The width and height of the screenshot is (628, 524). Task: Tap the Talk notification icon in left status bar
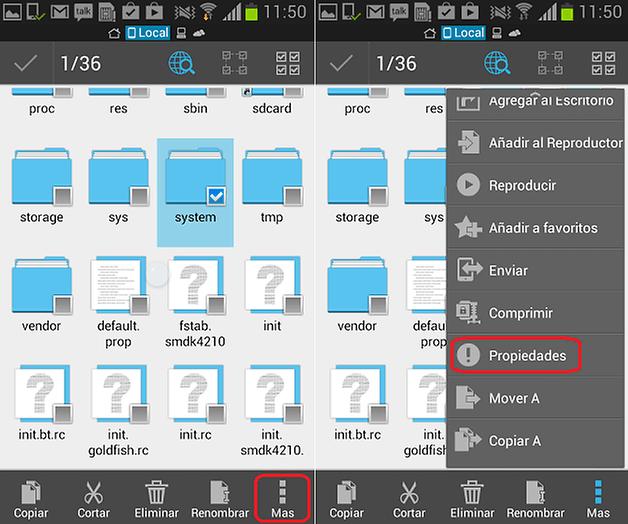click(x=83, y=12)
